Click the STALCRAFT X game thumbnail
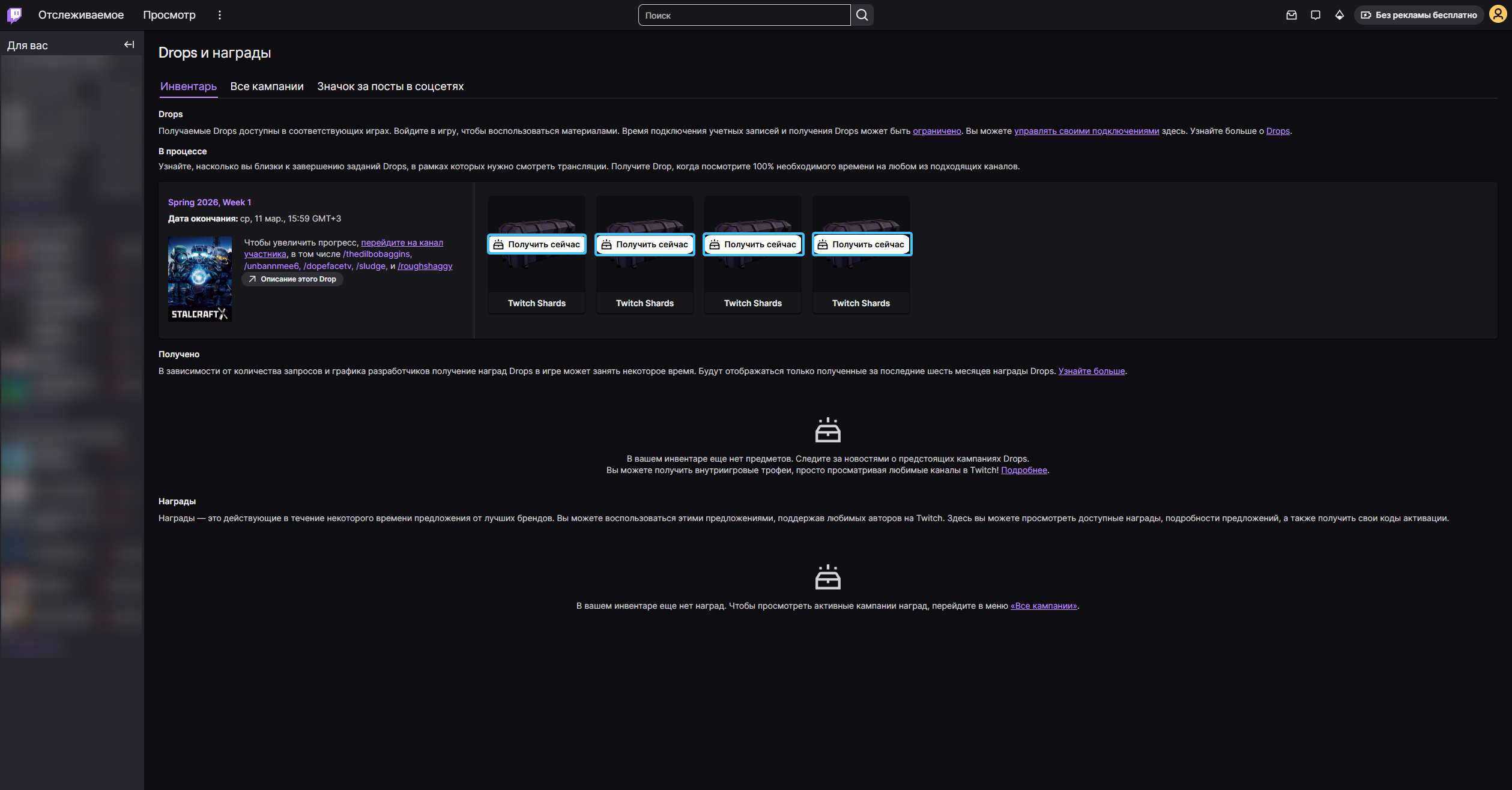Screen dimensions: 1512x790 (199, 279)
